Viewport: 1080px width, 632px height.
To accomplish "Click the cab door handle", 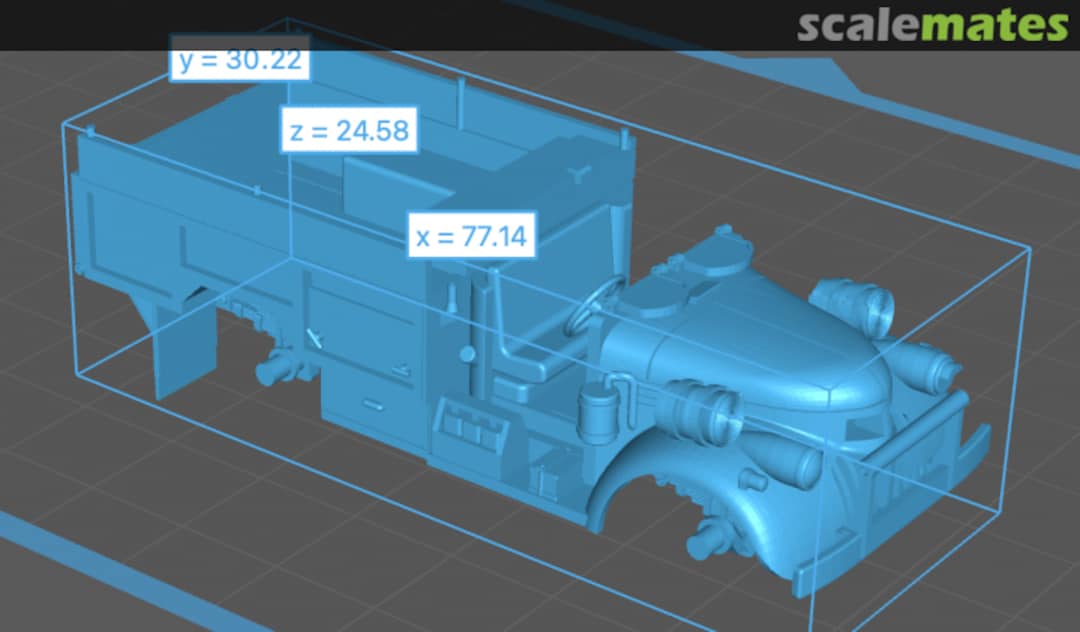I will [x=466, y=355].
